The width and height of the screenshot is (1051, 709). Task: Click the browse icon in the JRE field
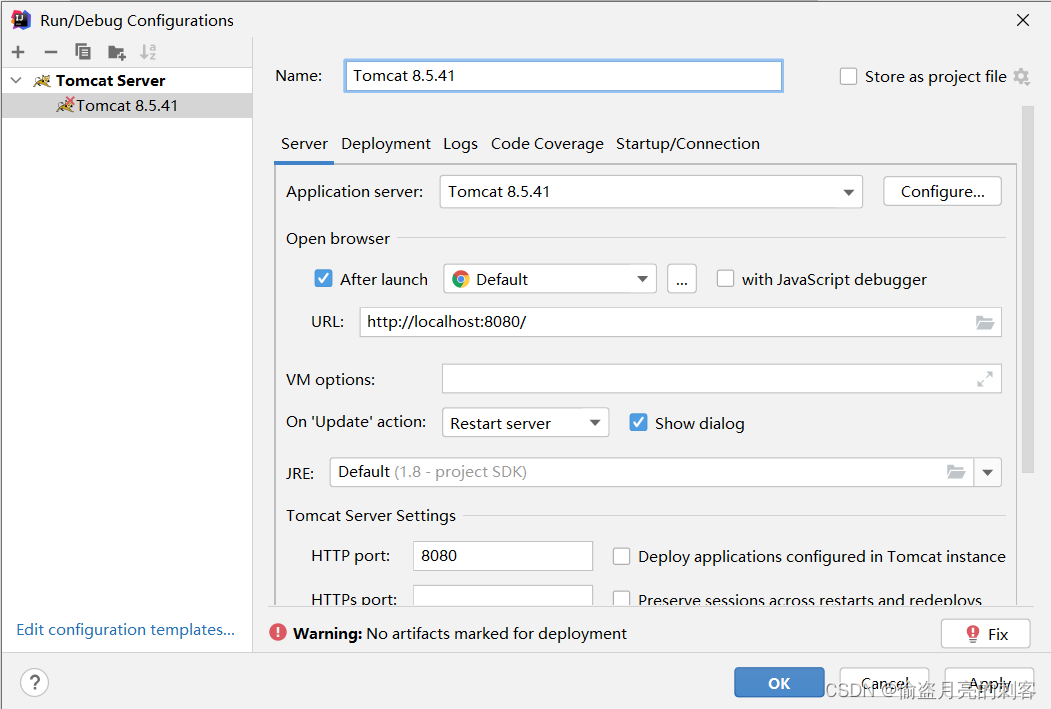[x=956, y=471]
